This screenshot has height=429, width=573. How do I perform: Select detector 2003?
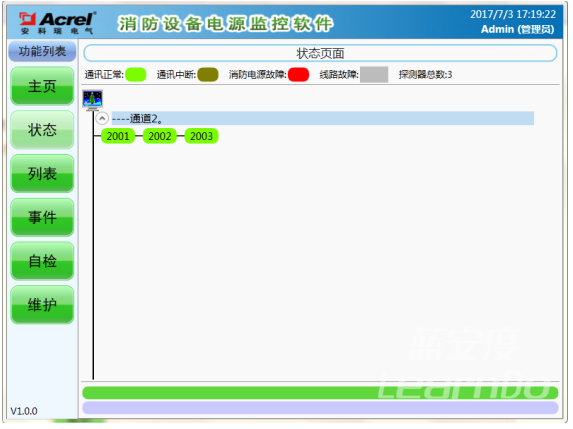pos(201,136)
